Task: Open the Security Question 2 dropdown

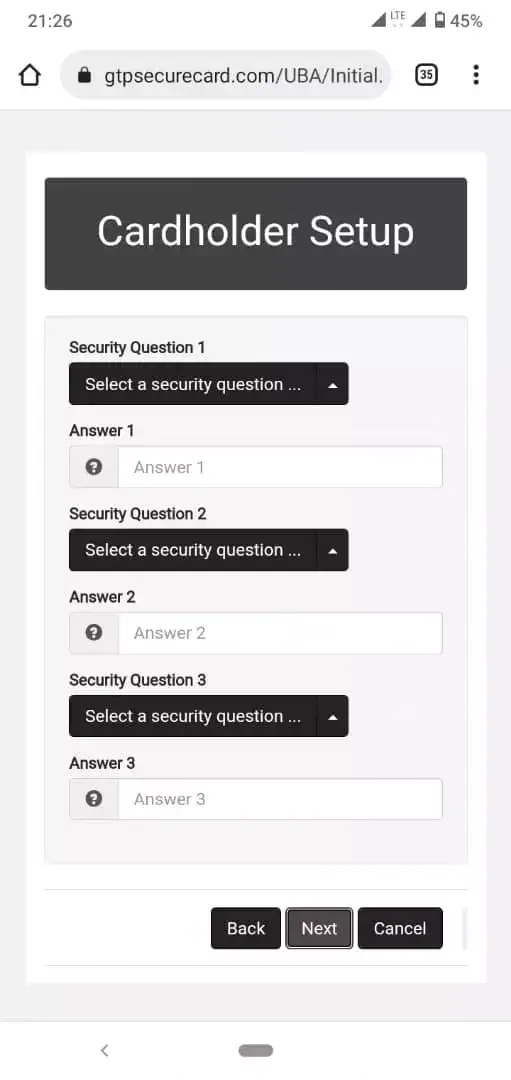Action: tap(209, 550)
